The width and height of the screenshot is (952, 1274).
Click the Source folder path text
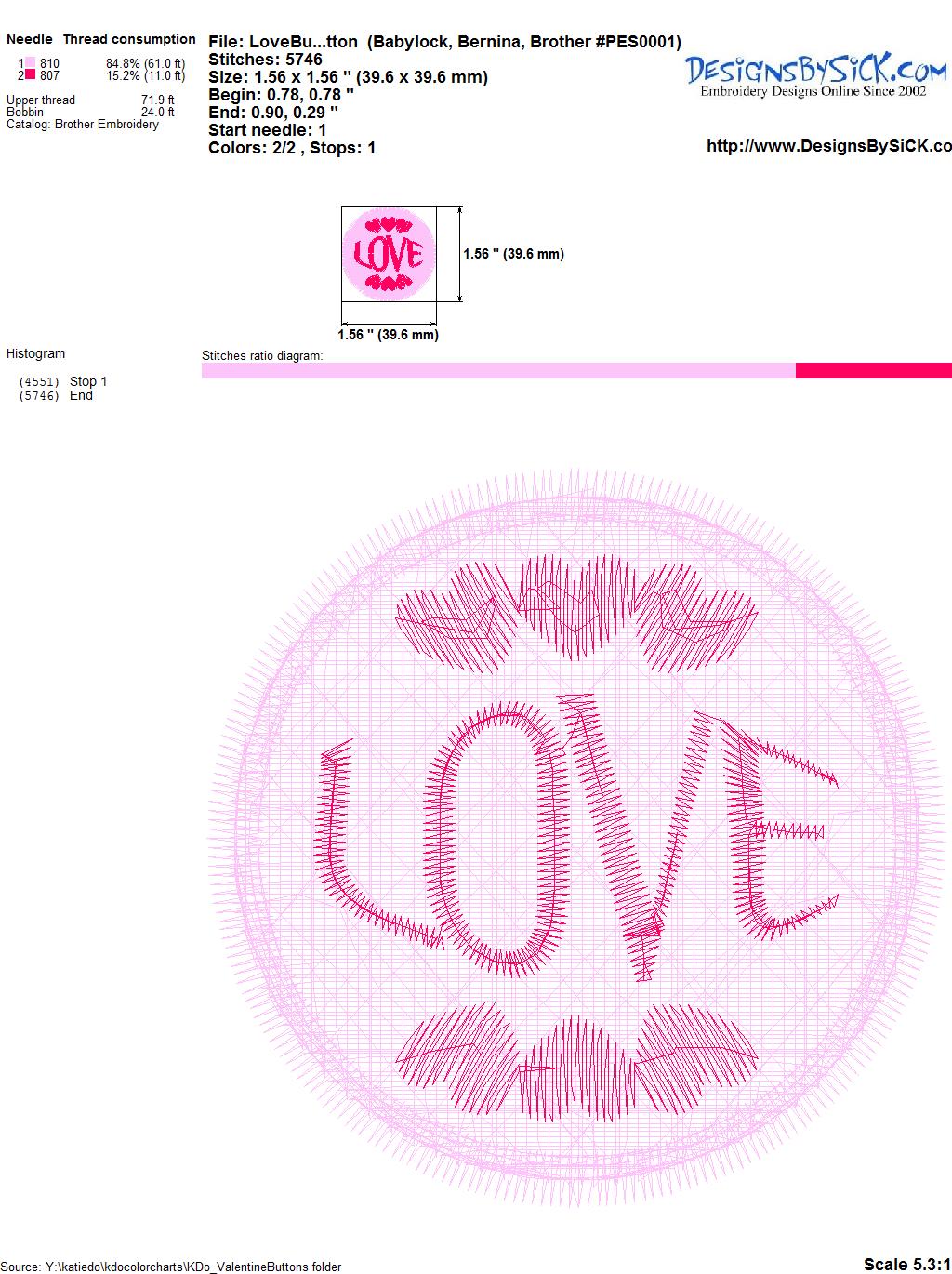(x=171, y=1267)
